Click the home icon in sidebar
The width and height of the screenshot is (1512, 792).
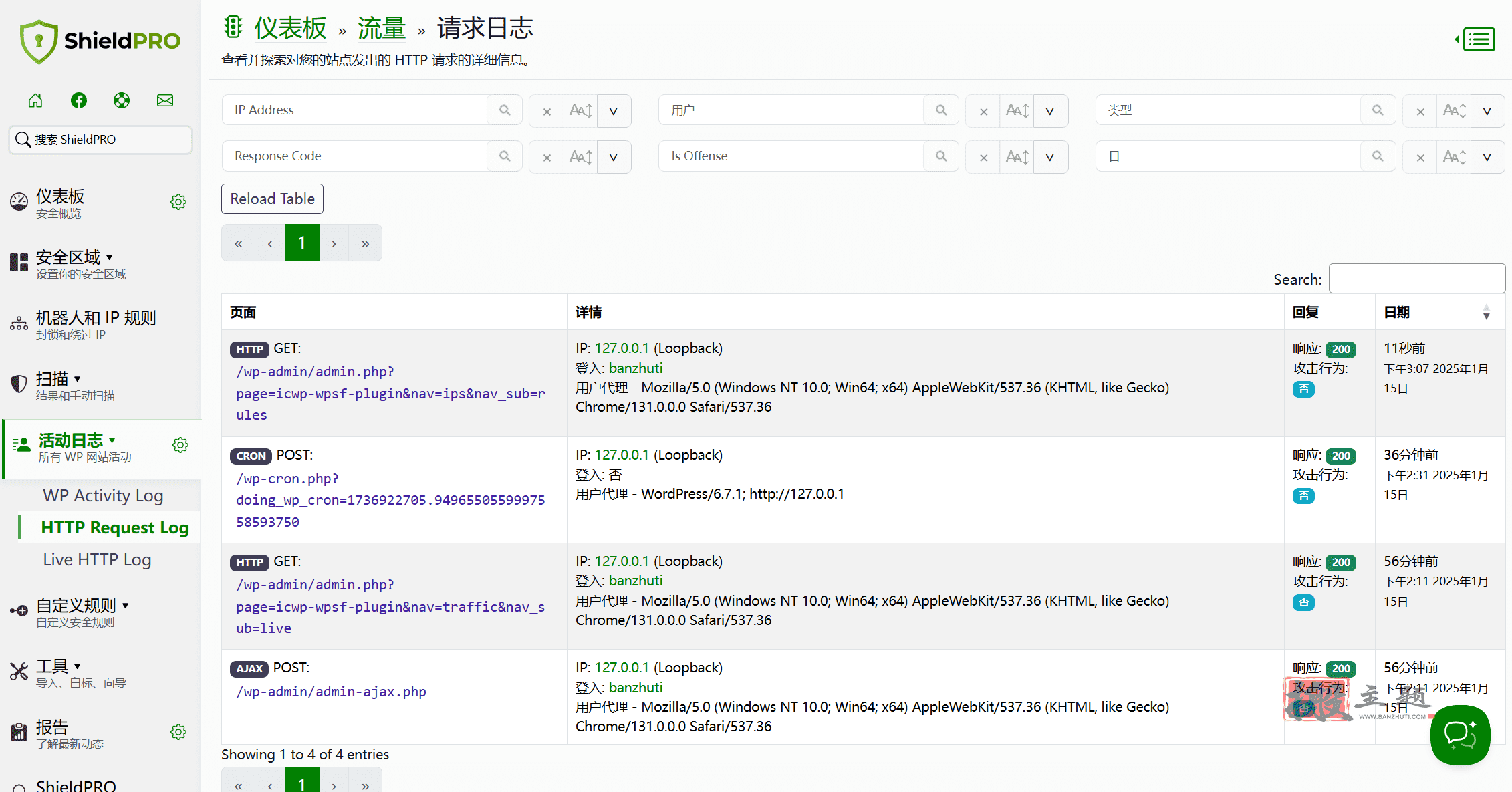click(x=35, y=100)
